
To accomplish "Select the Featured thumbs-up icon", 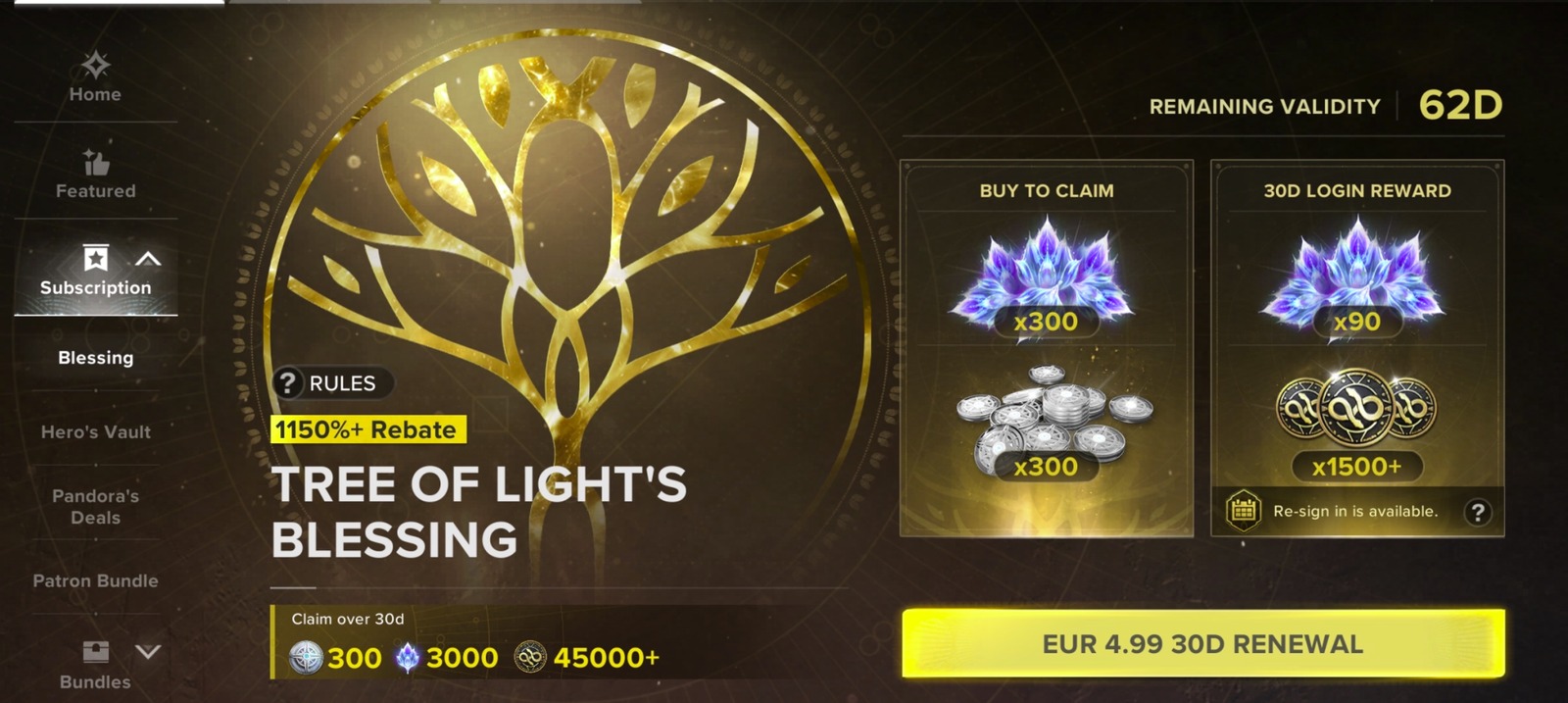I will pyautogui.click(x=96, y=162).
